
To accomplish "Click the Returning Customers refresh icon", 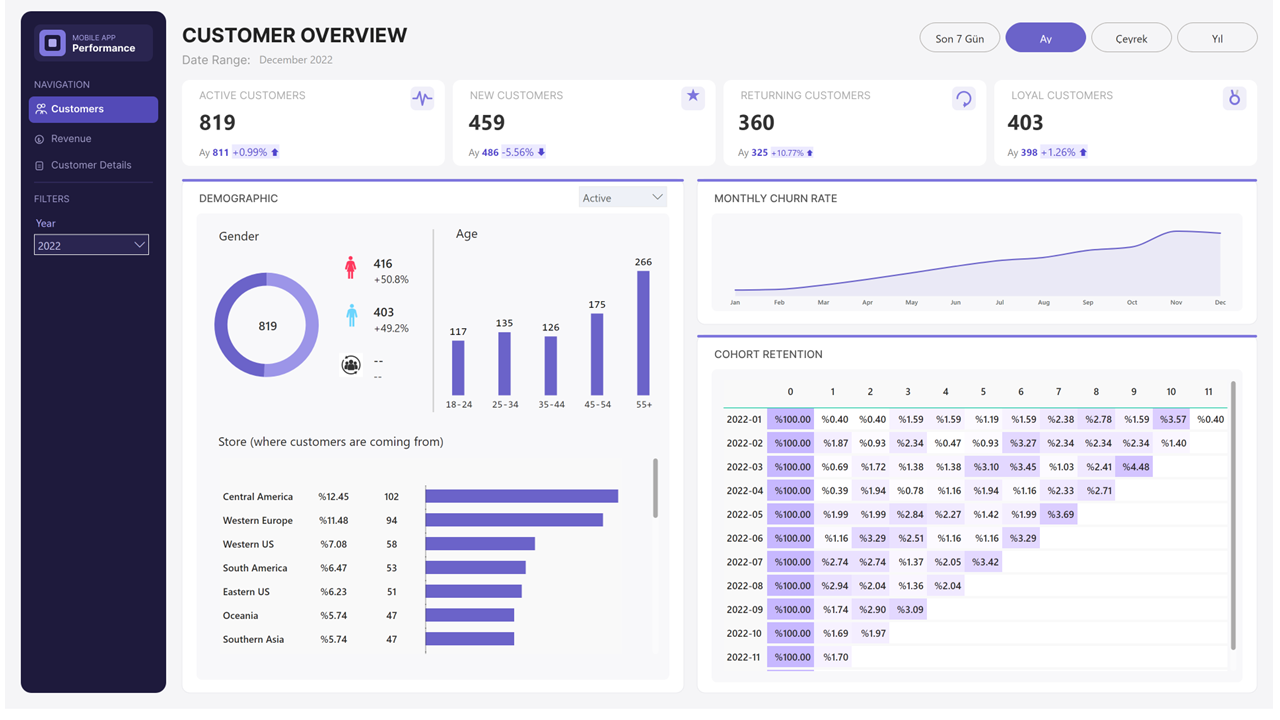I will tap(963, 97).
